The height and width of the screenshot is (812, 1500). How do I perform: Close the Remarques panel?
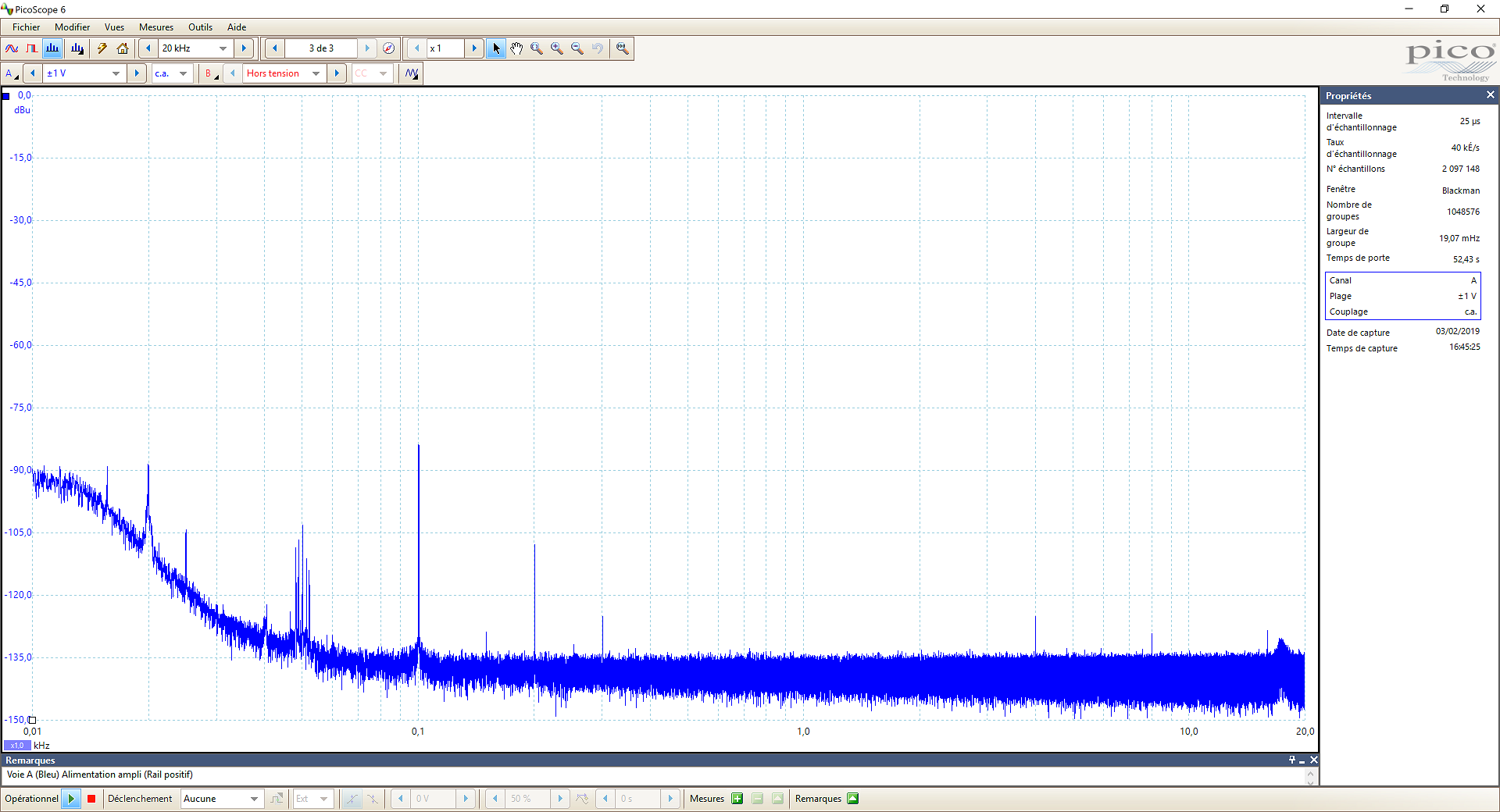pos(1314,760)
